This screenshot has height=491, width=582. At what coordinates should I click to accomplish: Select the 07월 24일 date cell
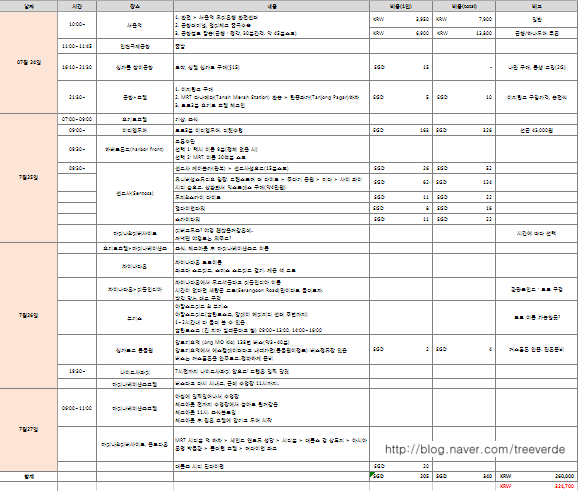29,62
